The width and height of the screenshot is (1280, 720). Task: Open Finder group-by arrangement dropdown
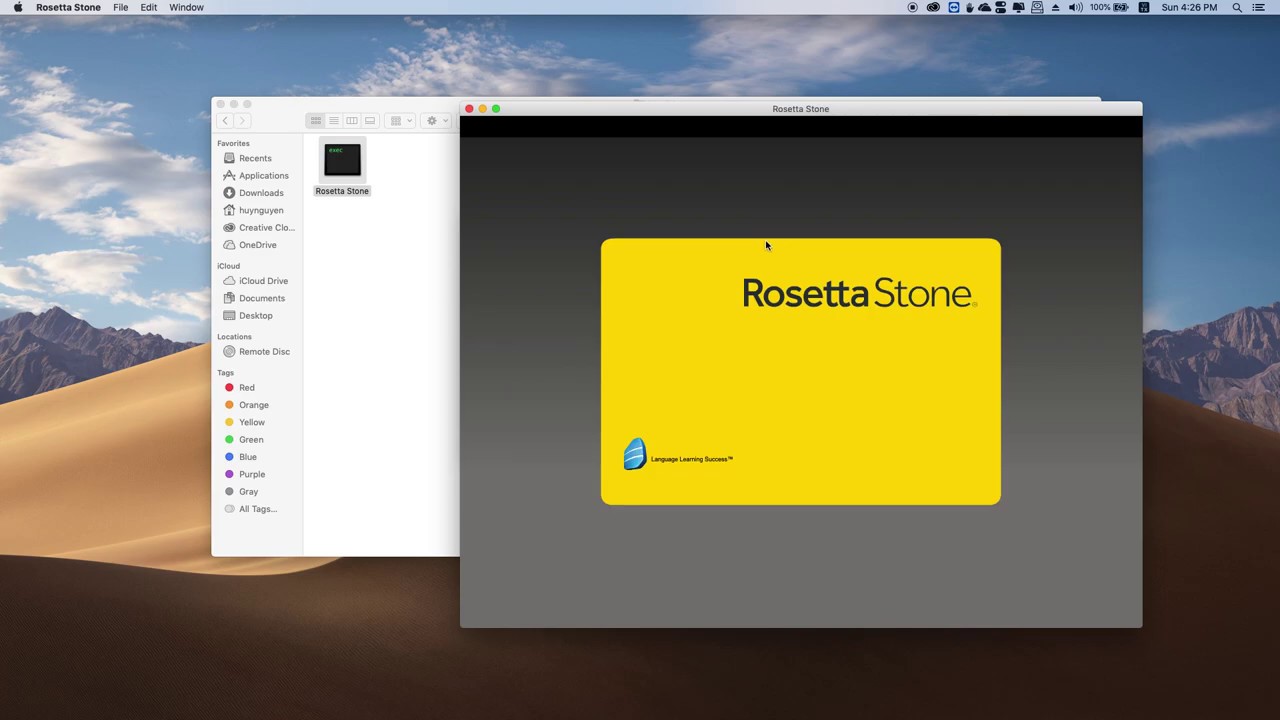pyautogui.click(x=401, y=121)
